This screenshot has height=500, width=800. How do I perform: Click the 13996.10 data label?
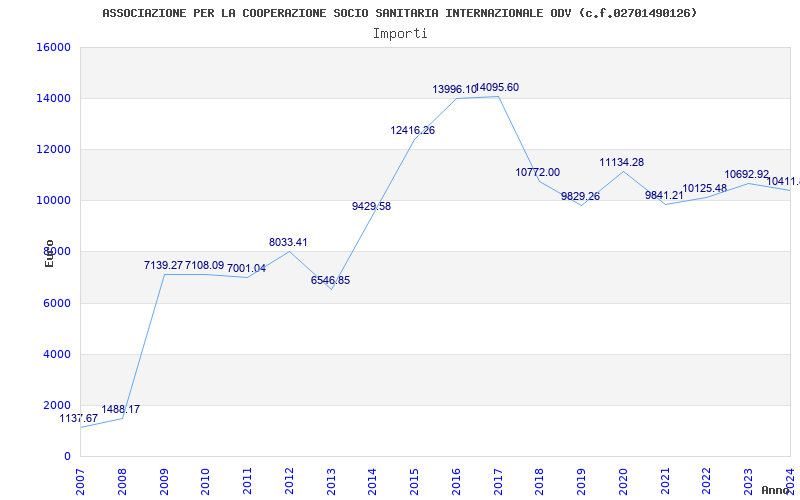point(454,90)
